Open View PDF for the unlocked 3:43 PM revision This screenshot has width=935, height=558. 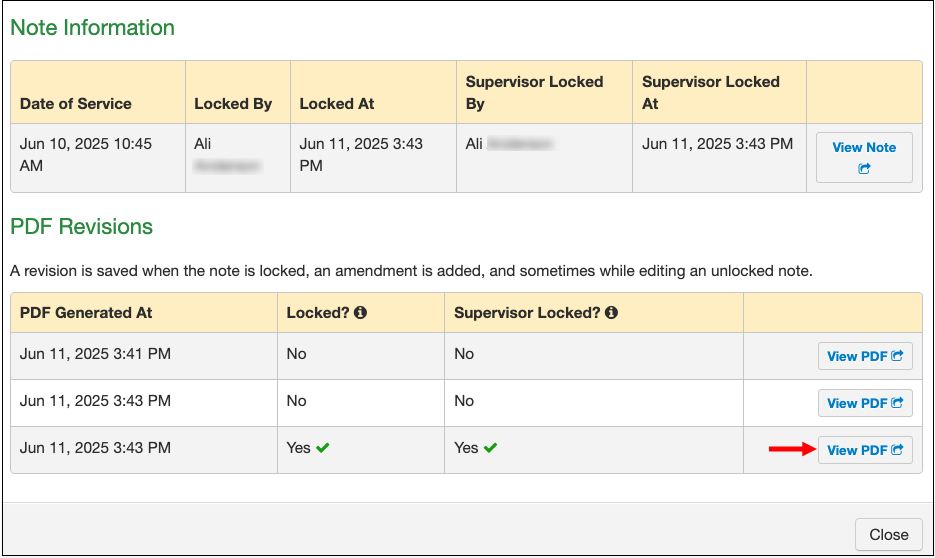(865, 403)
